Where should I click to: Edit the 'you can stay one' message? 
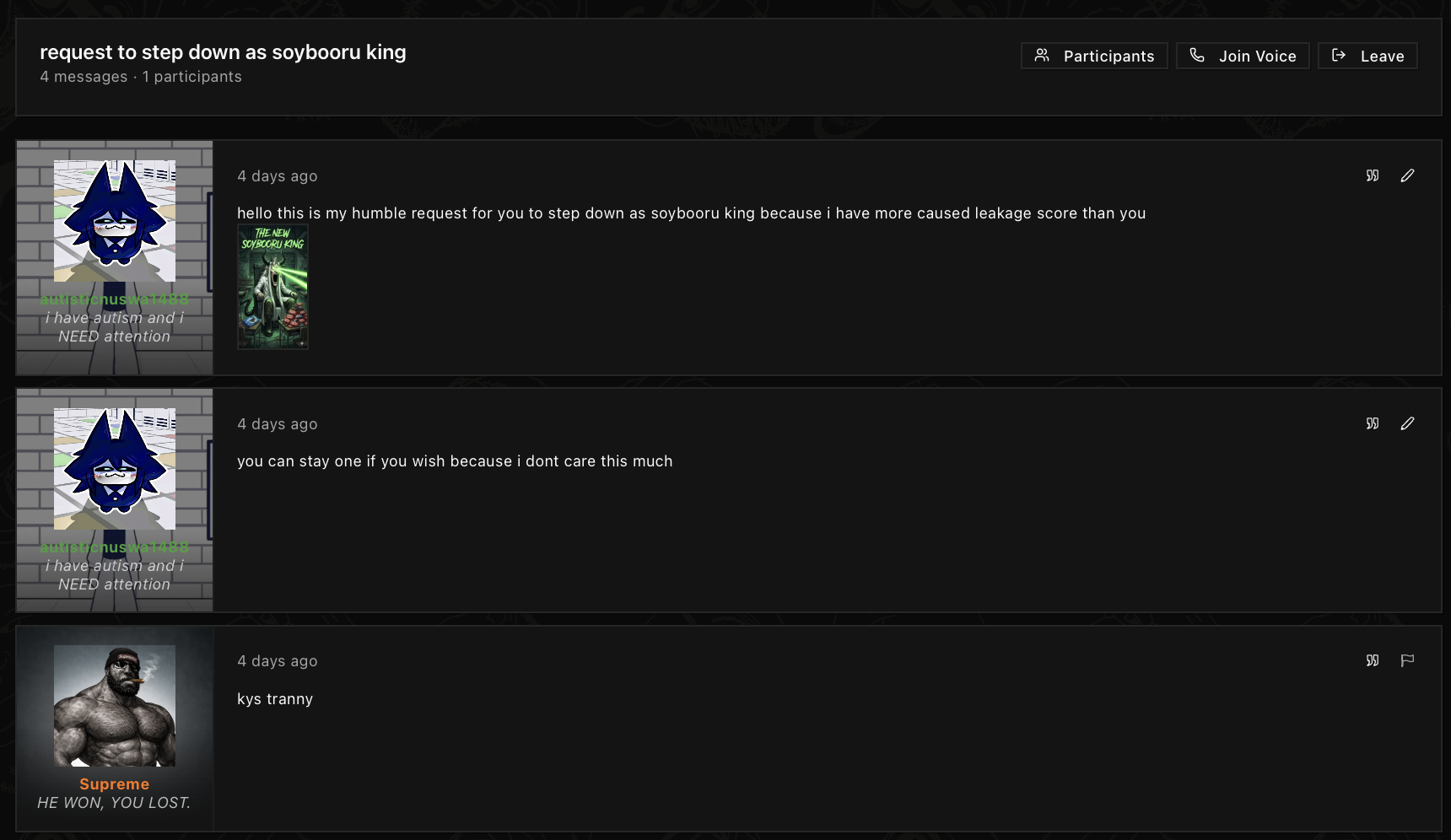[x=1407, y=423]
